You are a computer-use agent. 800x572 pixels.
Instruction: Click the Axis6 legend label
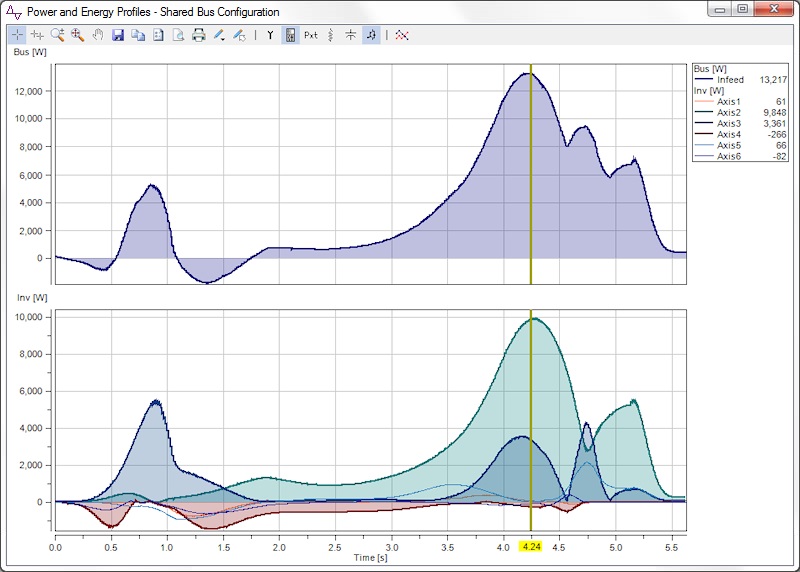click(728, 156)
